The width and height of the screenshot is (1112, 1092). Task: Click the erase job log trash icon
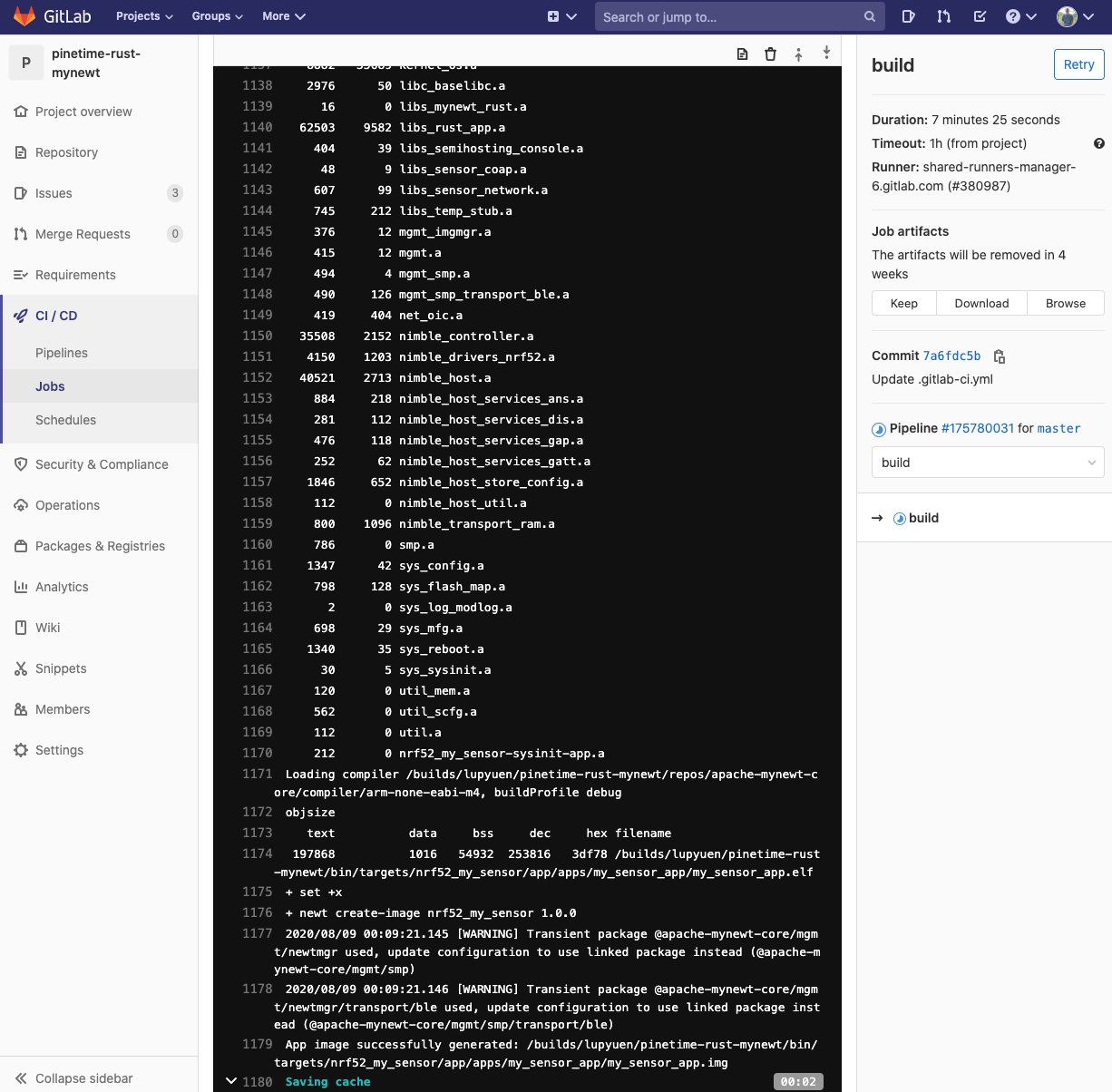(x=770, y=54)
